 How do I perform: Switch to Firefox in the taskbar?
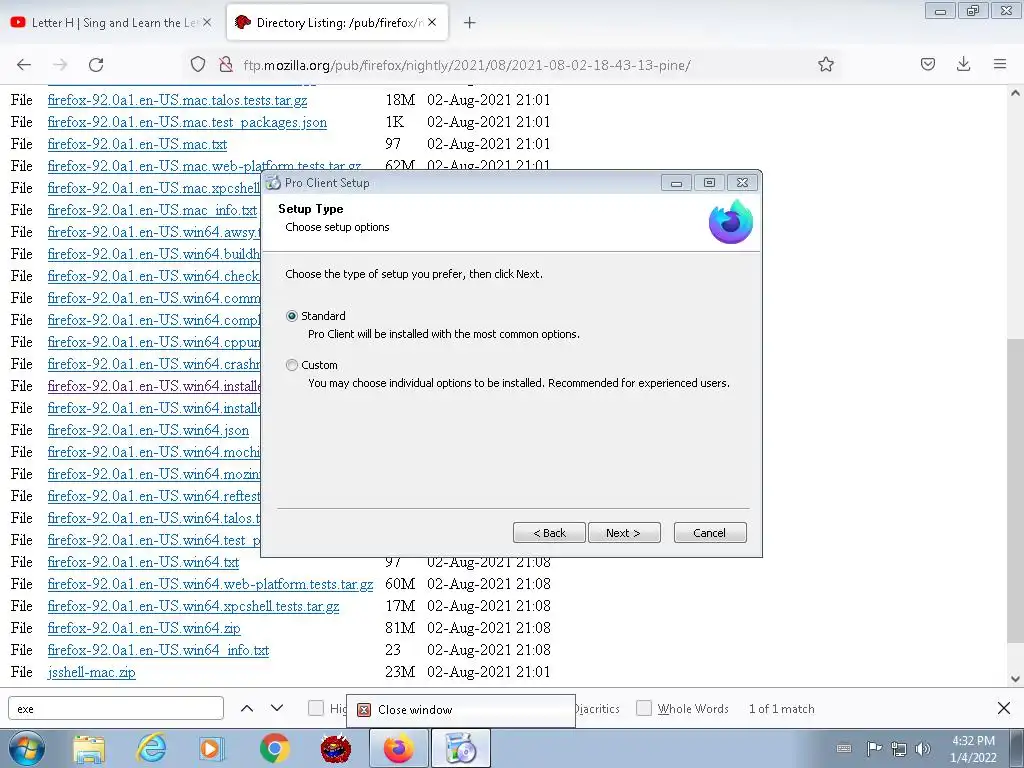pyautogui.click(x=399, y=748)
